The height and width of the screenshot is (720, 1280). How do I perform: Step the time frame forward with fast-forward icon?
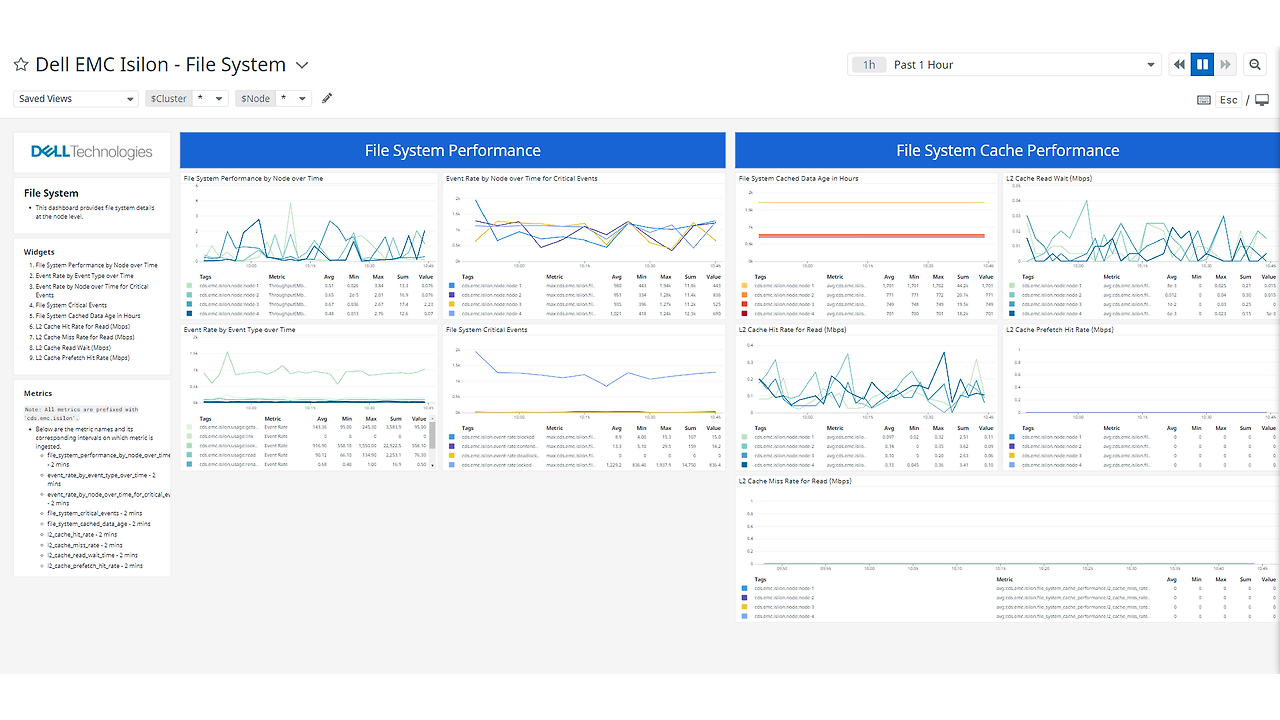[1225, 65]
